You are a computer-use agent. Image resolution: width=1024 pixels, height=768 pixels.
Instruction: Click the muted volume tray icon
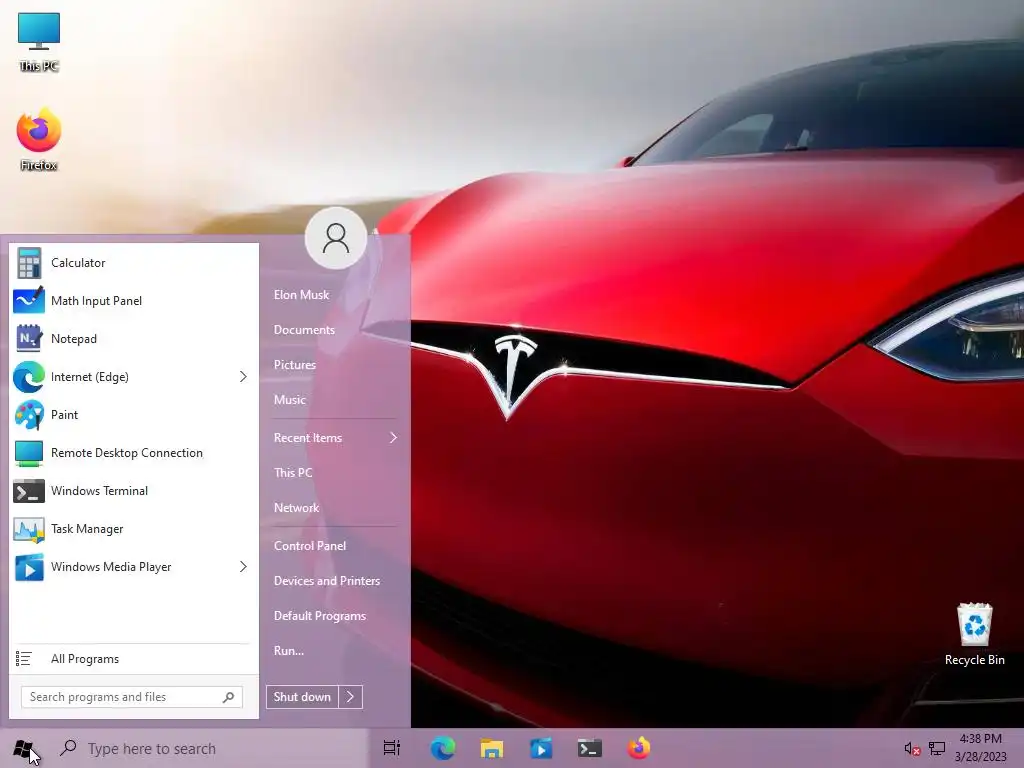click(x=912, y=748)
